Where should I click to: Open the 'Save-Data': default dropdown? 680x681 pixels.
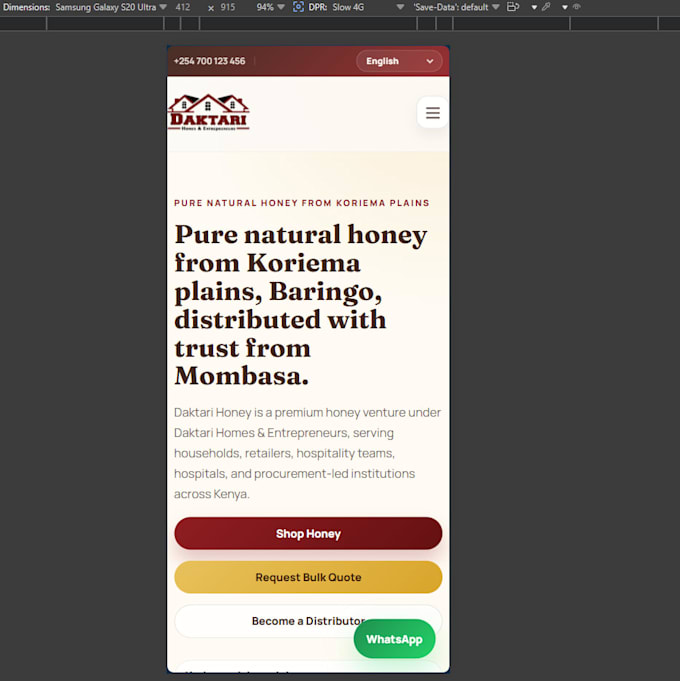[x=456, y=7]
